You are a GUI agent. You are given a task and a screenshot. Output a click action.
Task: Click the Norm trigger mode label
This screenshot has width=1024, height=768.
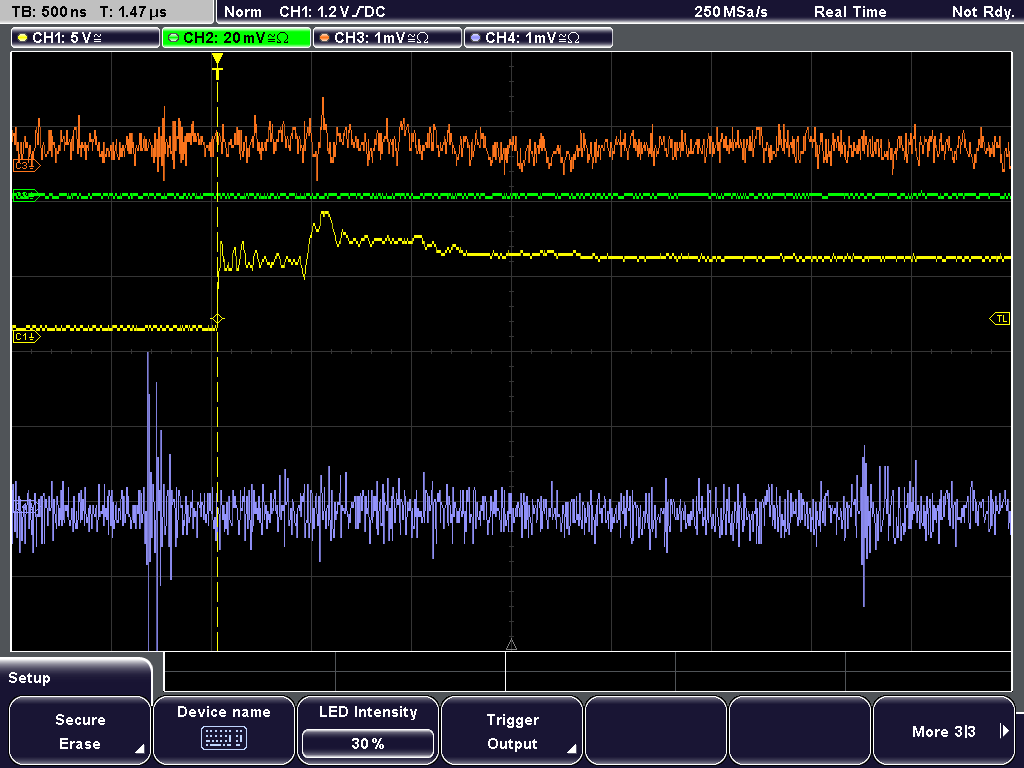(x=243, y=12)
